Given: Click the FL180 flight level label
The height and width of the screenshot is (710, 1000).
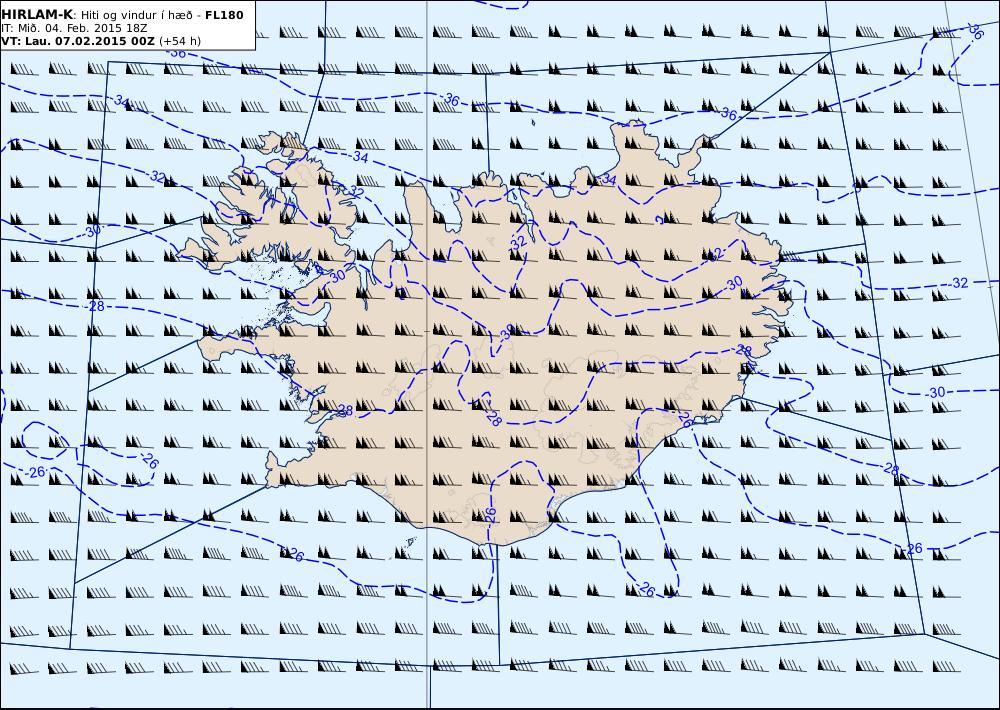Looking at the screenshot, I should tap(224, 15).
